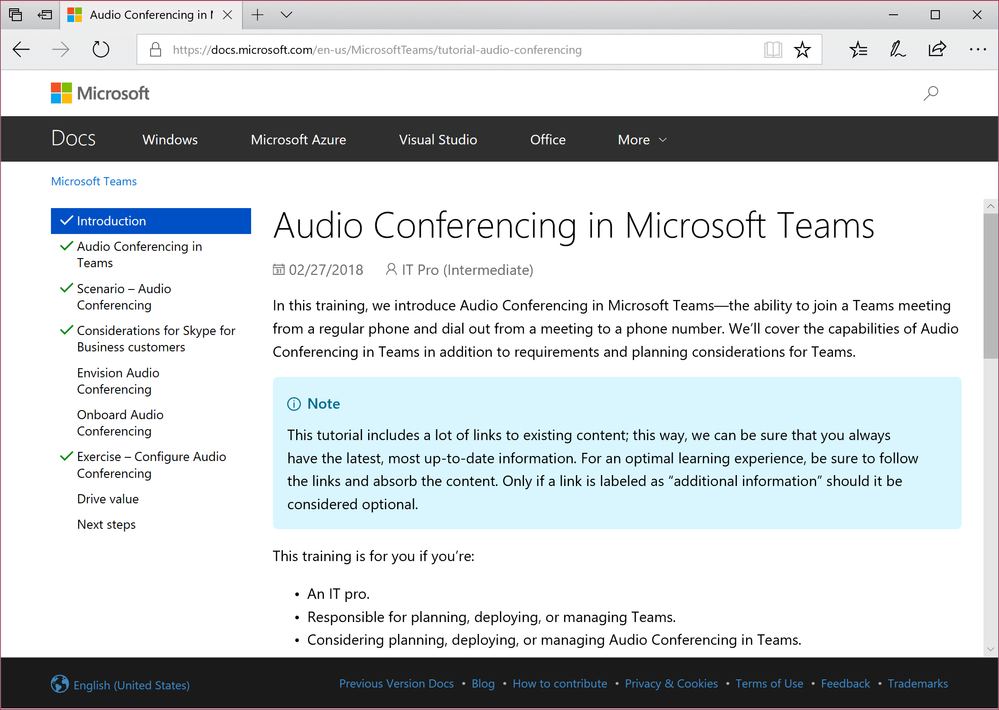Click the site search magnifier icon
The height and width of the screenshot is (710, 999).
coord(931,94)
